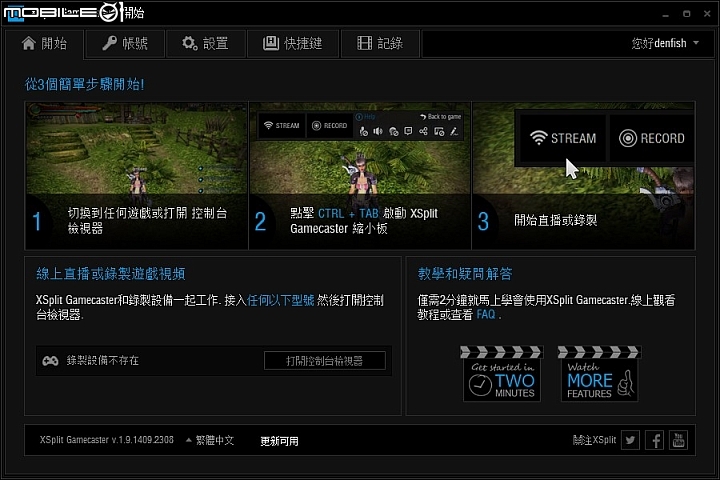The width and height of the screenshot is (720, 480).
Task: Click large STREAM button in step 3
Action: (562, 138)
